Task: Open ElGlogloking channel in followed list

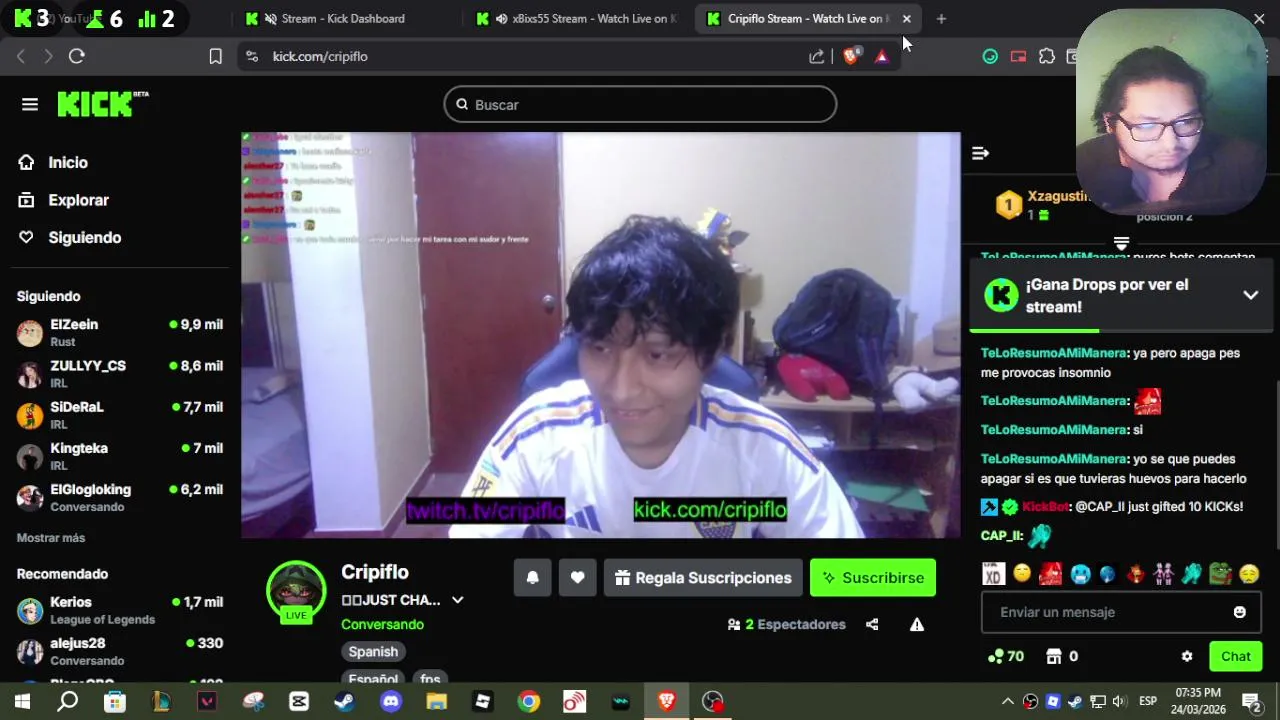Action: click(x=120, y=497)
